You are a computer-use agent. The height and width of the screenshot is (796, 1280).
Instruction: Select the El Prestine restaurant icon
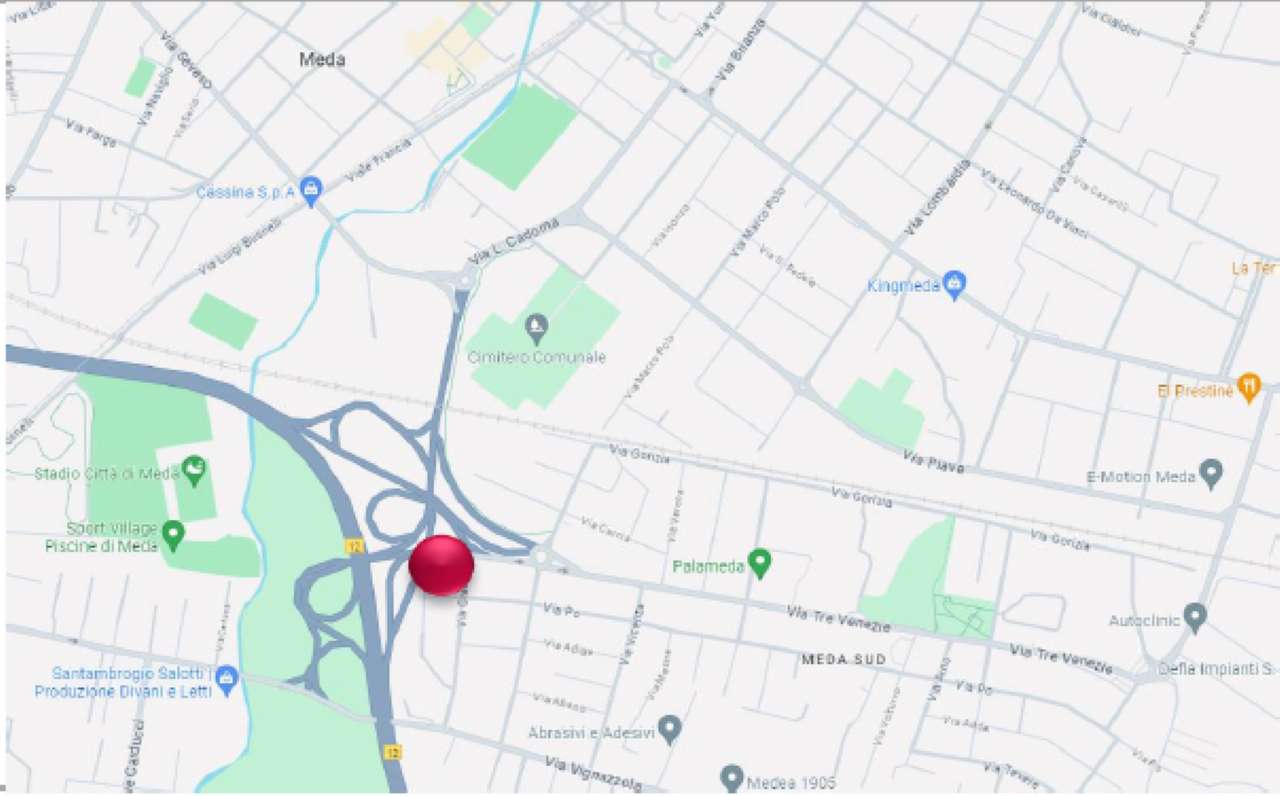[x=1249, y=388]
